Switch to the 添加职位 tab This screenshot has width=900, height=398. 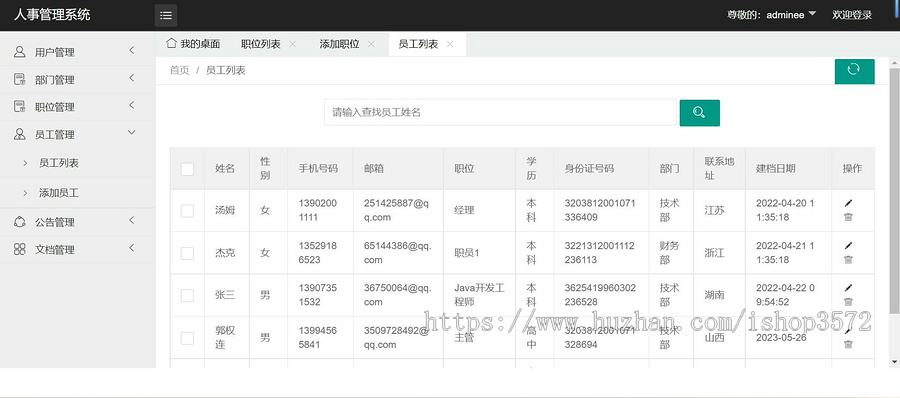click(339, 44)
